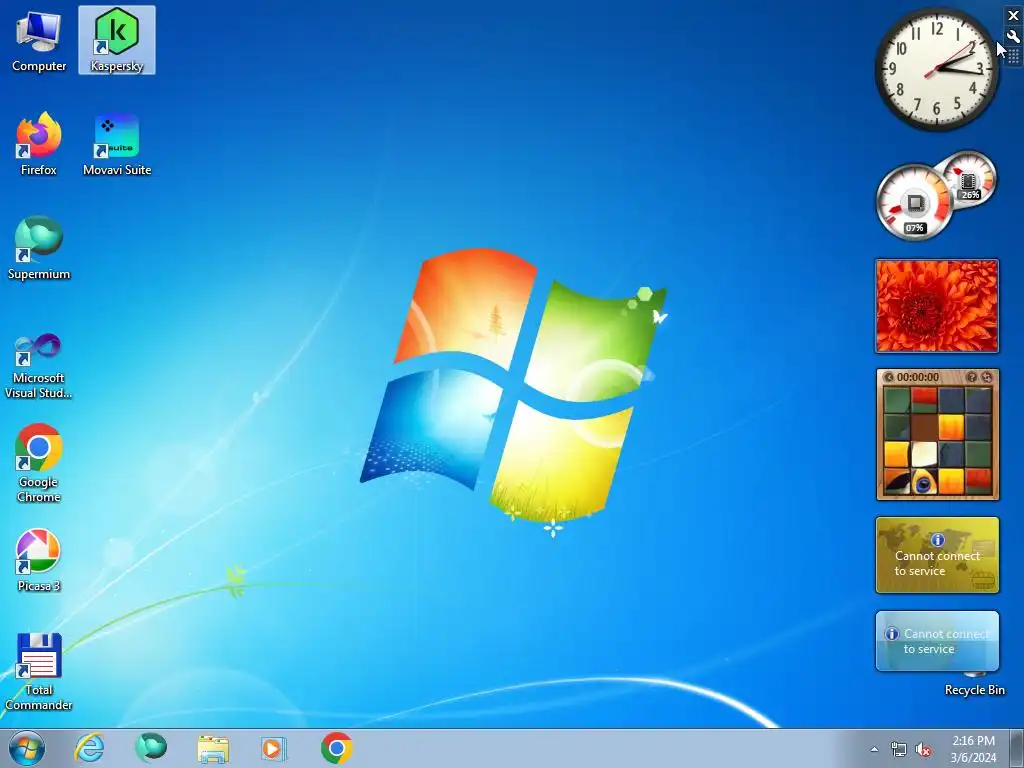
Task: Click the blue Cannot connect weather gadget
Action: coord(937,641)
